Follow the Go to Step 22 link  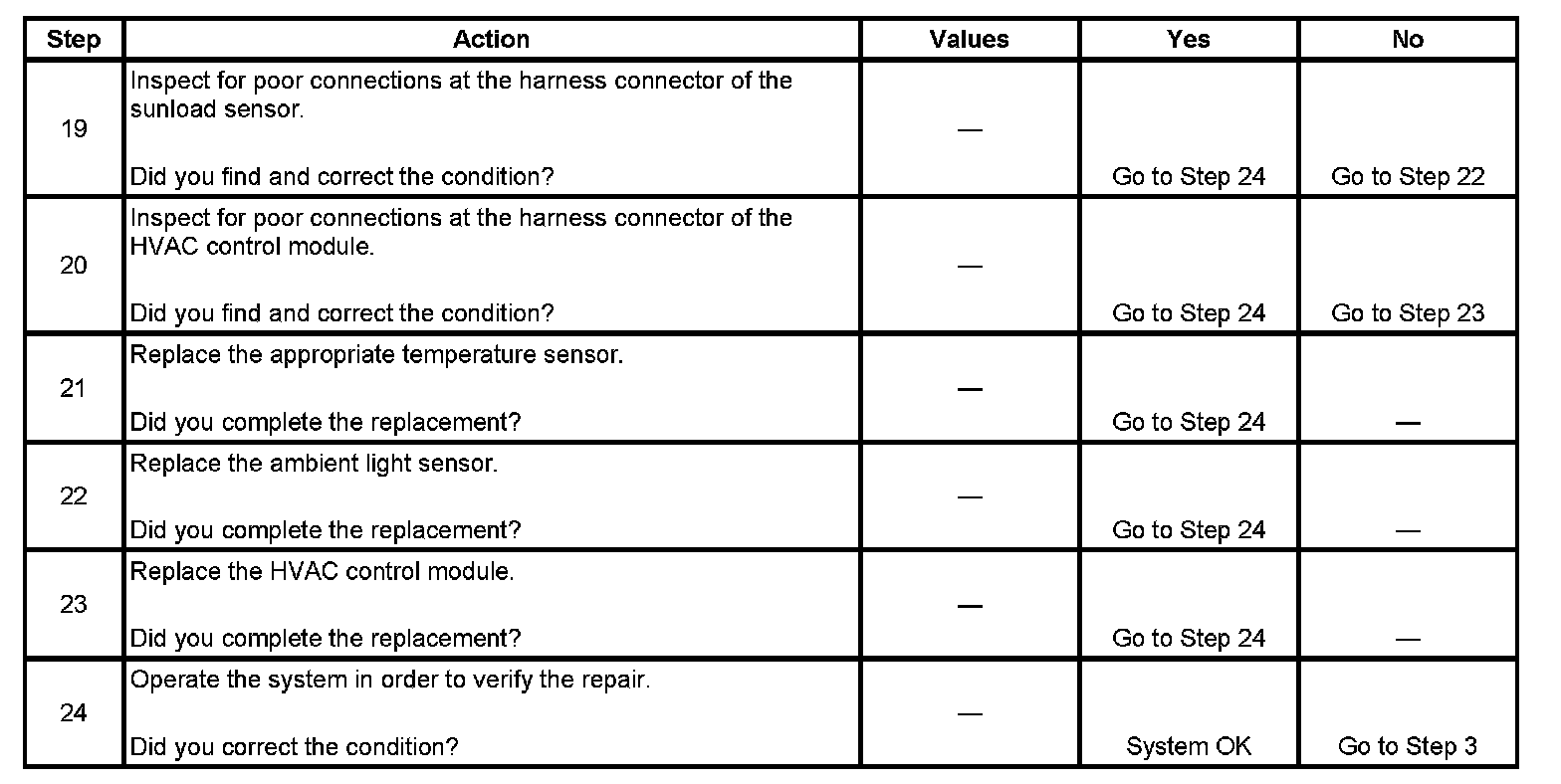point(1408,177)
